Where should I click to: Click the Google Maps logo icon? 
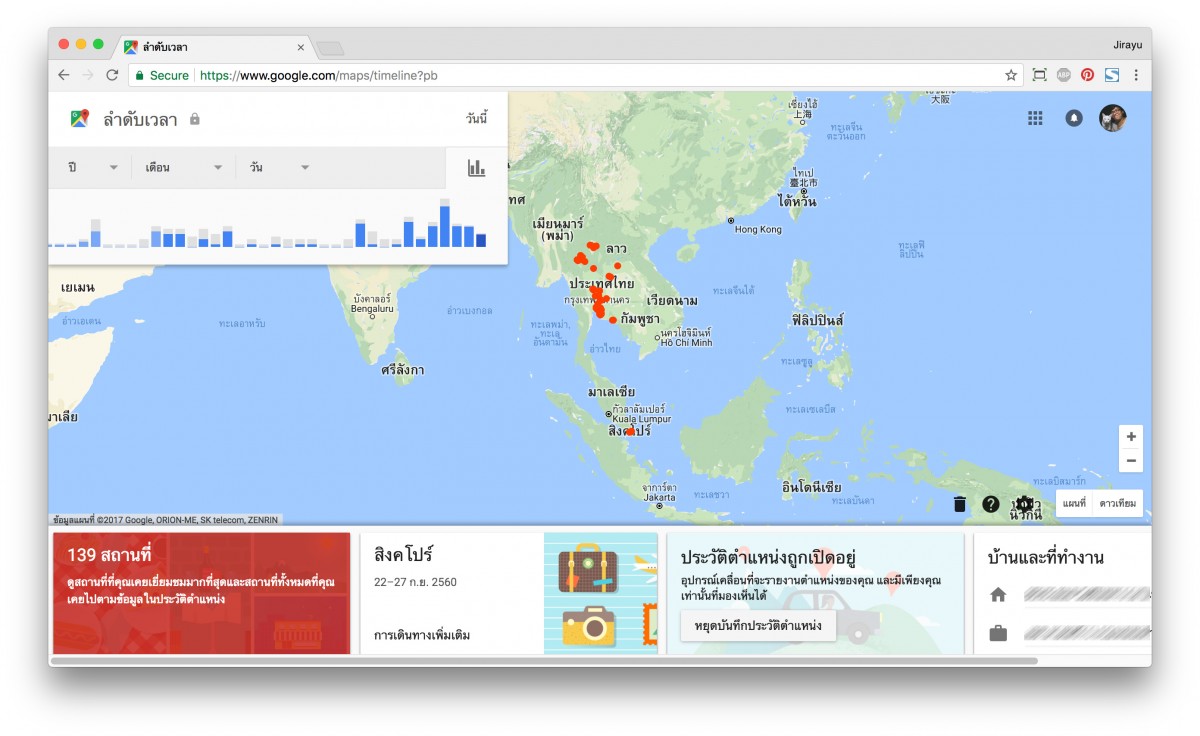80,119
